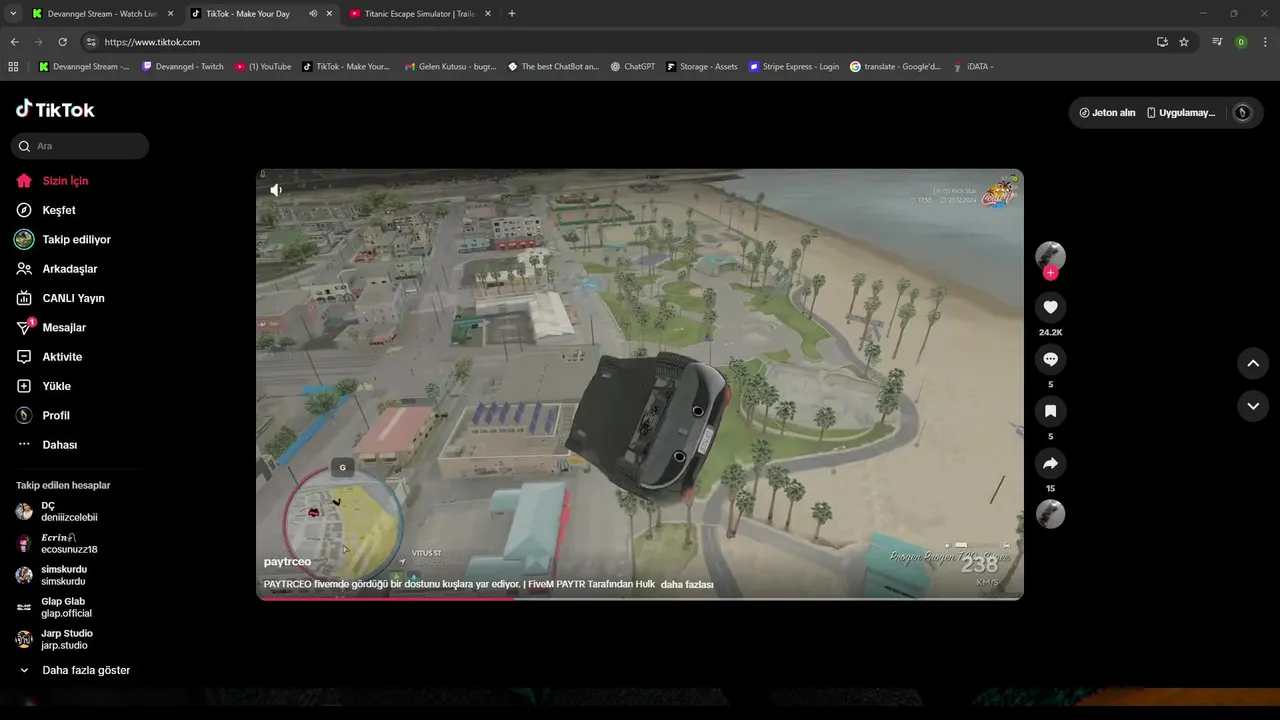
Task: Open translate - Google bookmark
Action: [895, 67]
